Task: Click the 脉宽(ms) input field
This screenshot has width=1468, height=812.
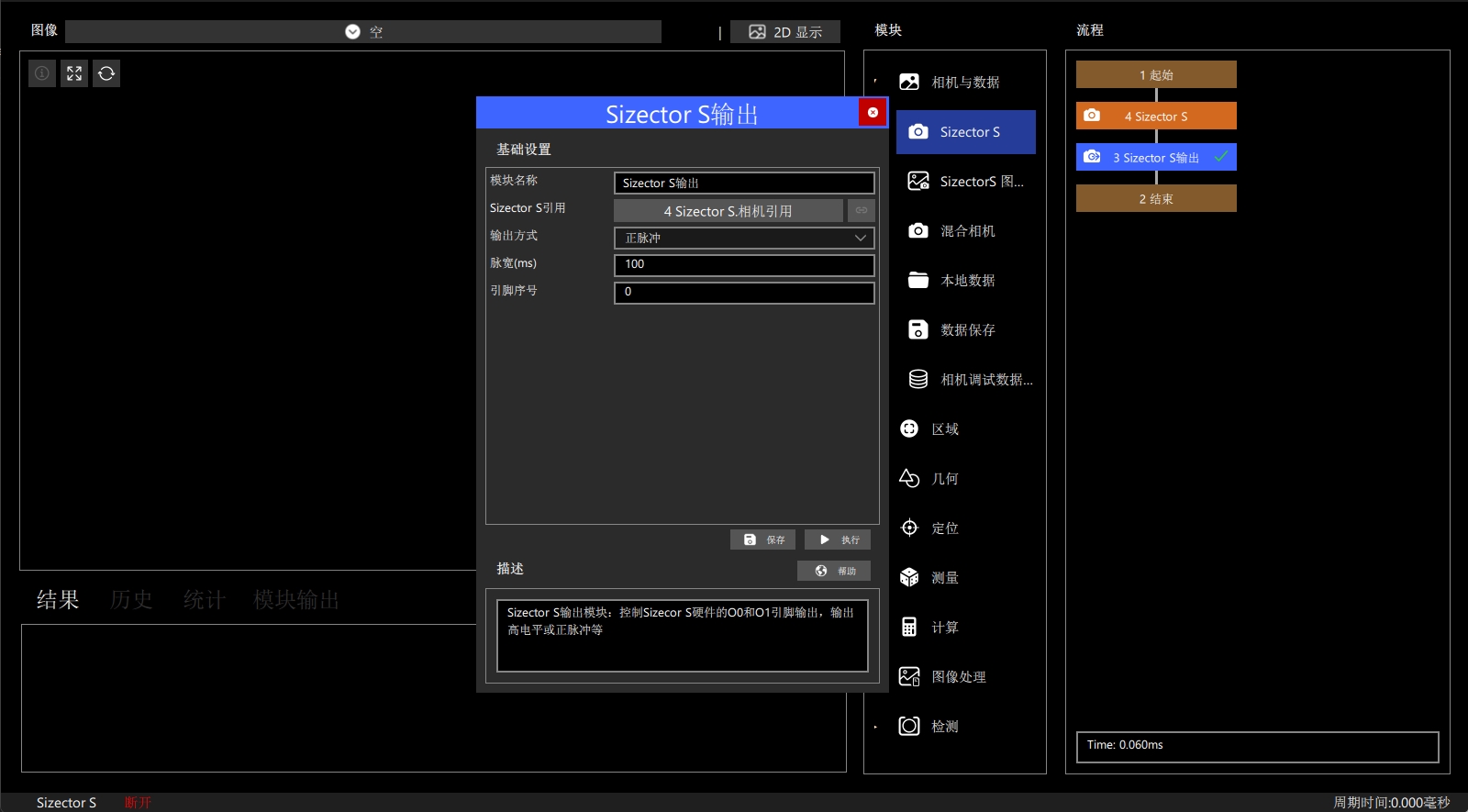Action: [x=744, y=265]
